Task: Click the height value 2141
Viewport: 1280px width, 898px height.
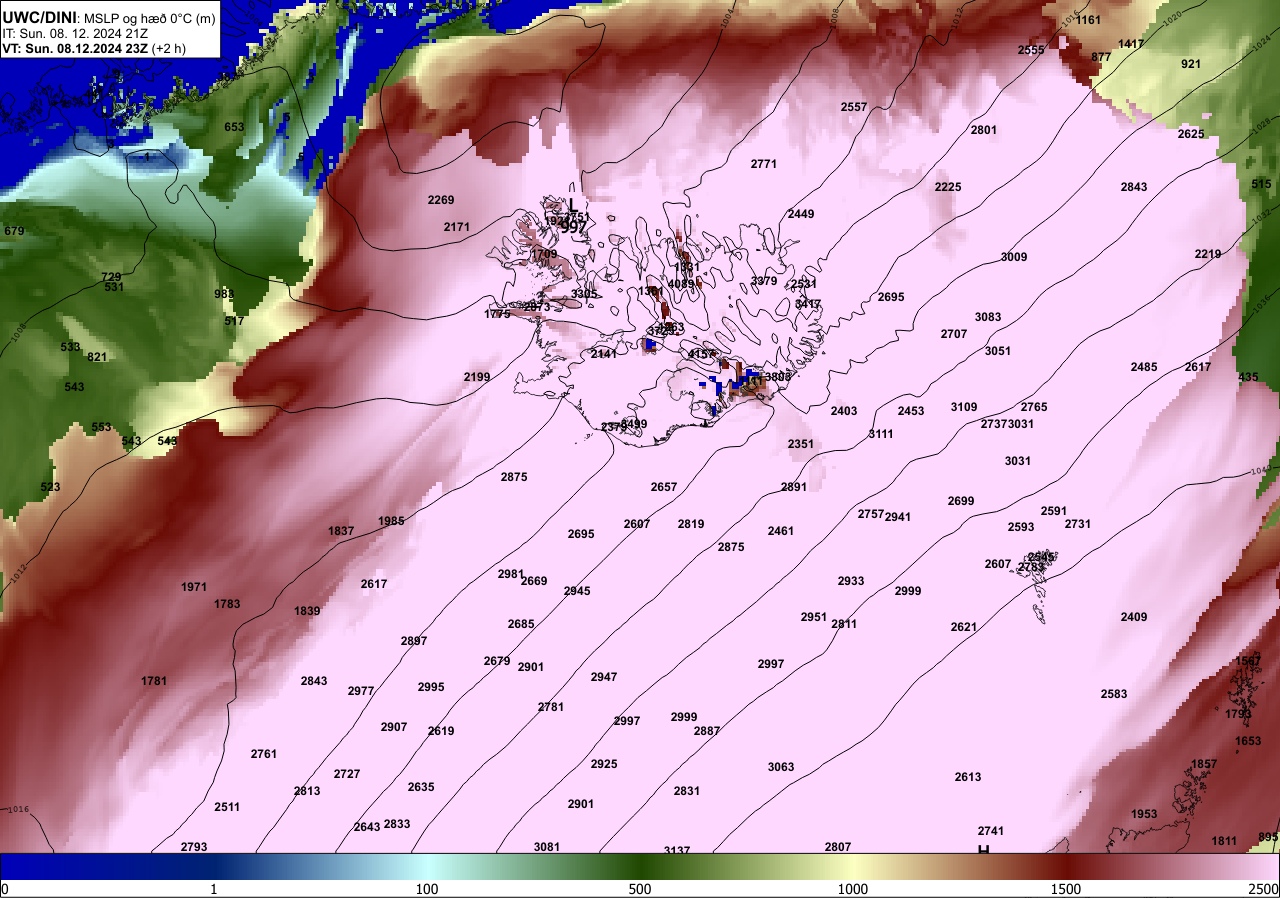Action: pyautogui.click(x=604, y=354)
